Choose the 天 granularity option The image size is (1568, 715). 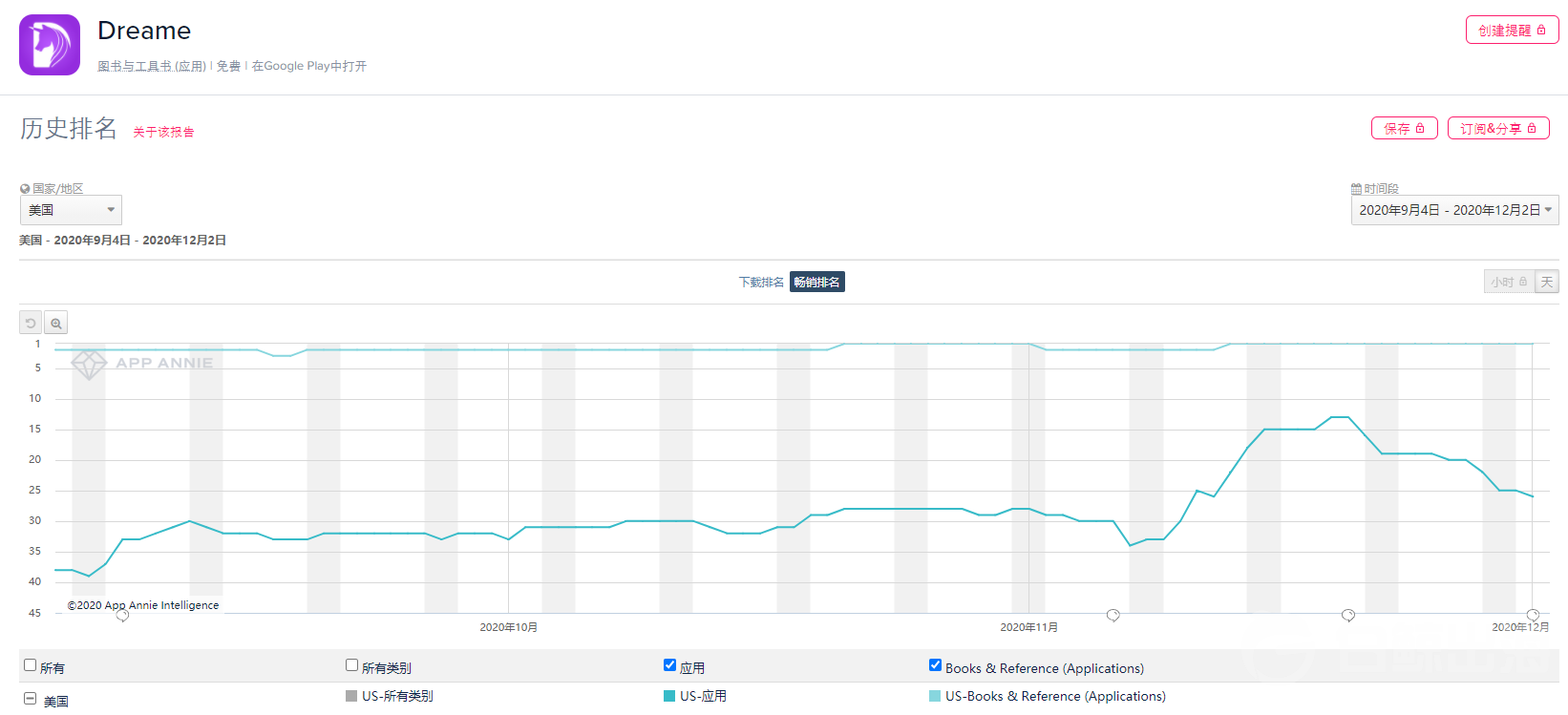click(x=1547, y=282)
